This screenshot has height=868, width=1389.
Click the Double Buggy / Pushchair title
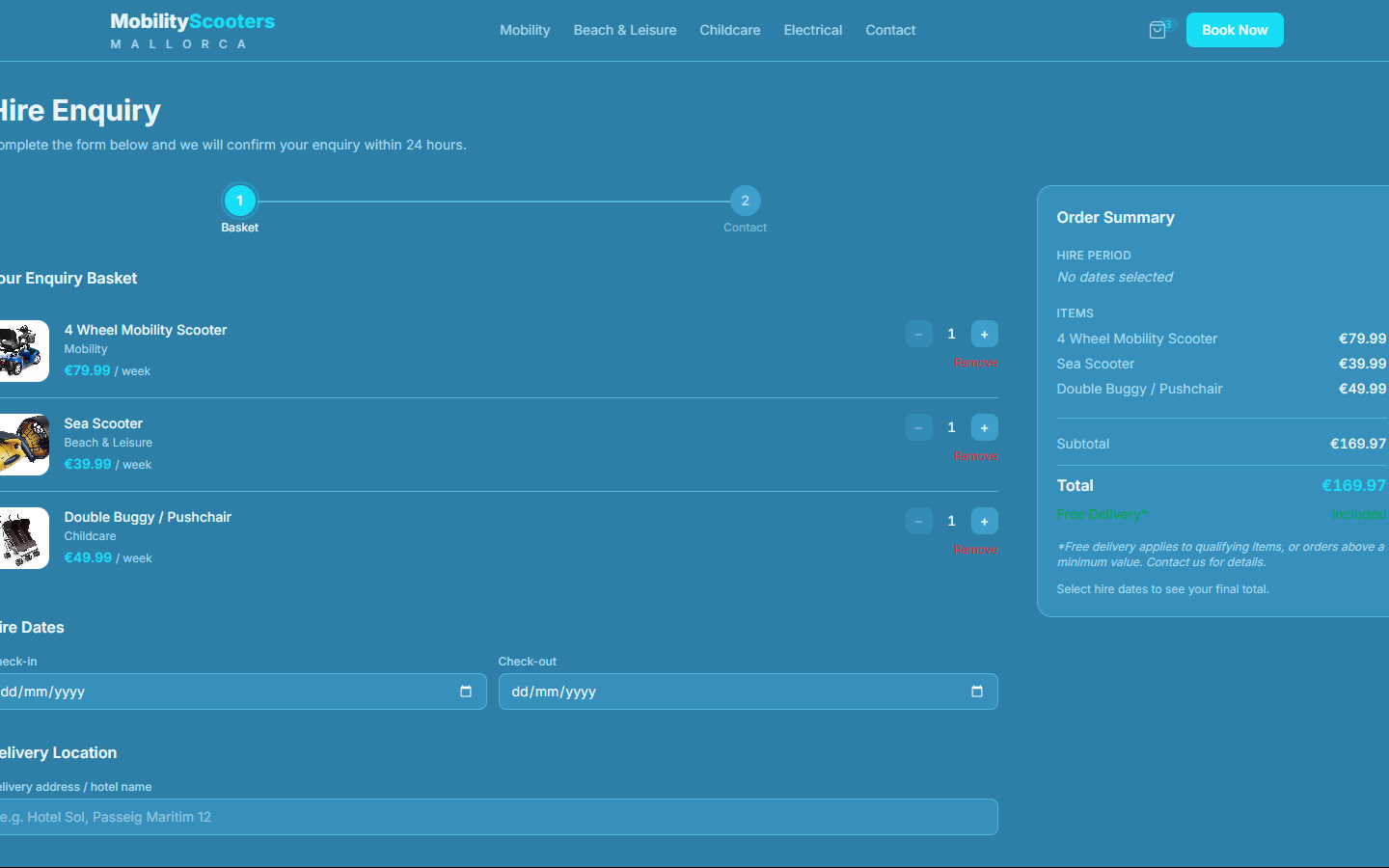[148, 517]
